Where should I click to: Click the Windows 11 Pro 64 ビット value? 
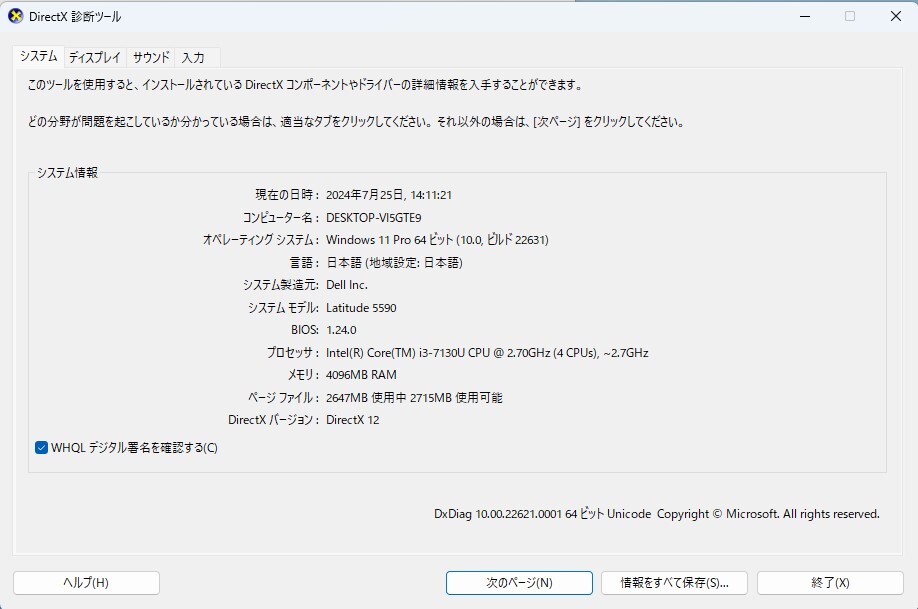[437, 240]
